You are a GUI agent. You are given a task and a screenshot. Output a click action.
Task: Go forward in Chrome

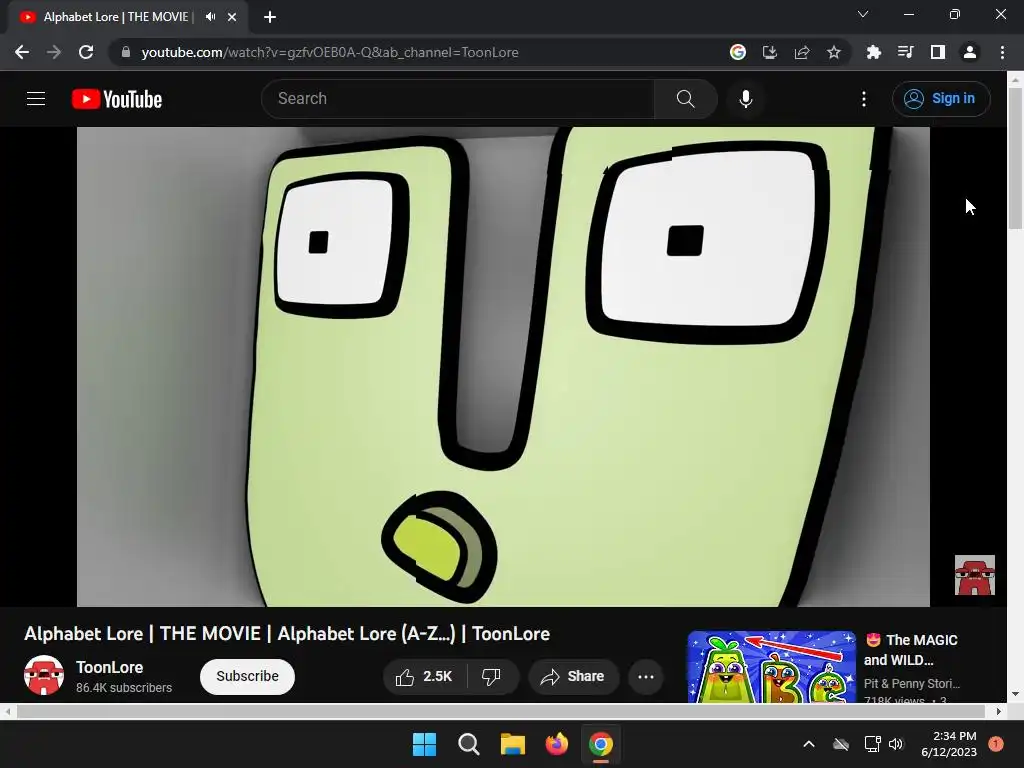coord(54,52)
